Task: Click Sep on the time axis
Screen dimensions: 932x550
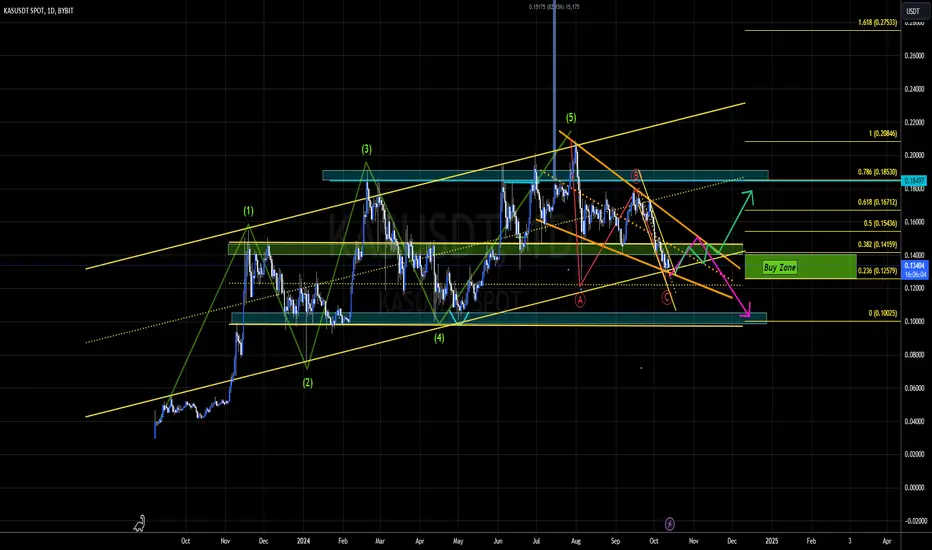Action: pos(615,541)
